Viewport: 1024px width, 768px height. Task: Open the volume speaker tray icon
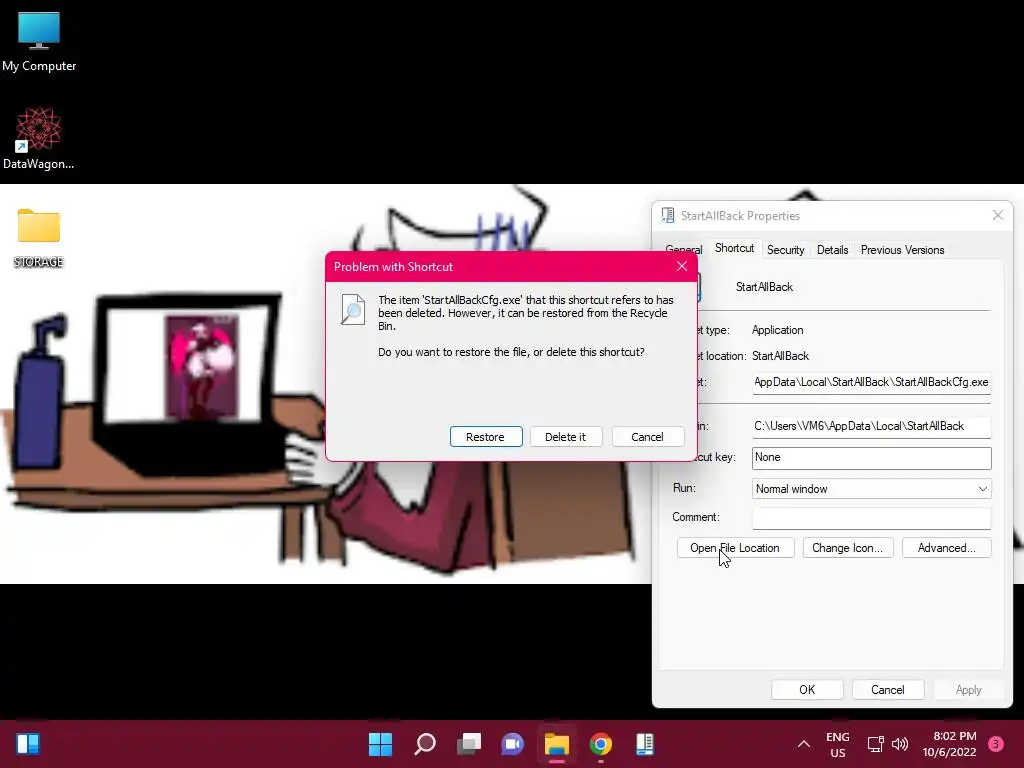(x=900, y=744)
